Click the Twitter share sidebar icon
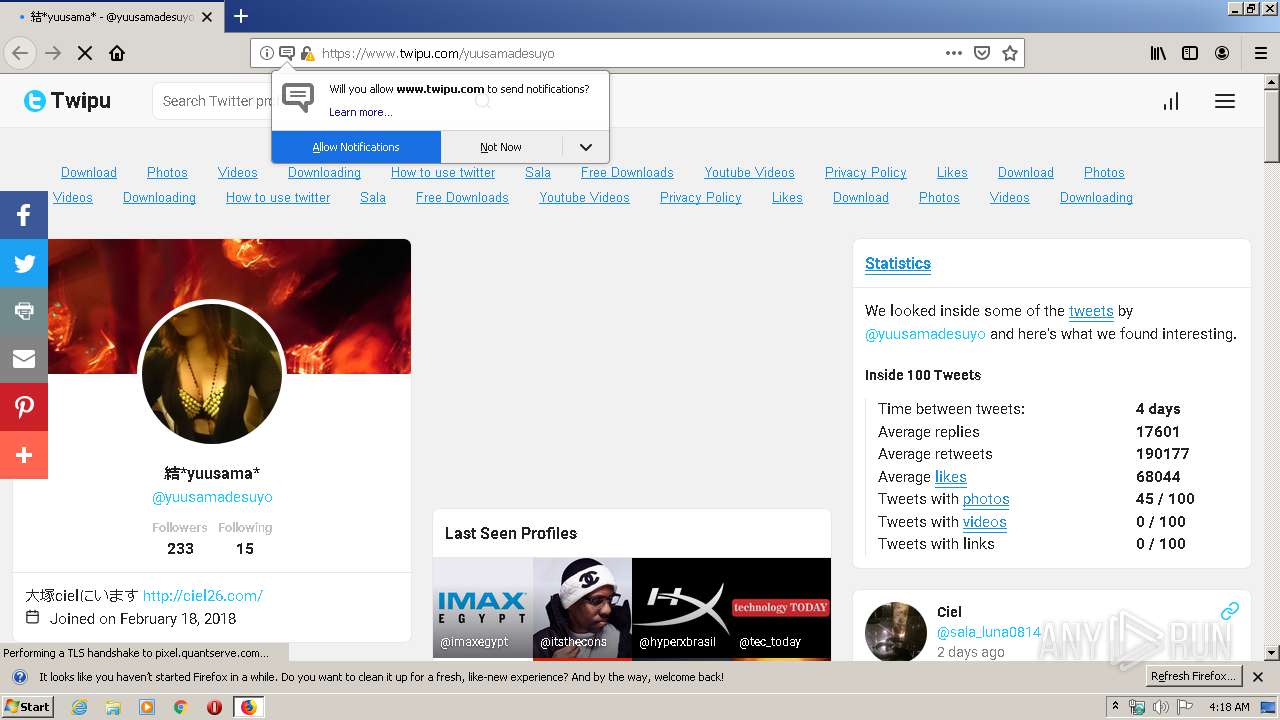The height and width of the screenshot is (720, 1280). tap(24, 263)
